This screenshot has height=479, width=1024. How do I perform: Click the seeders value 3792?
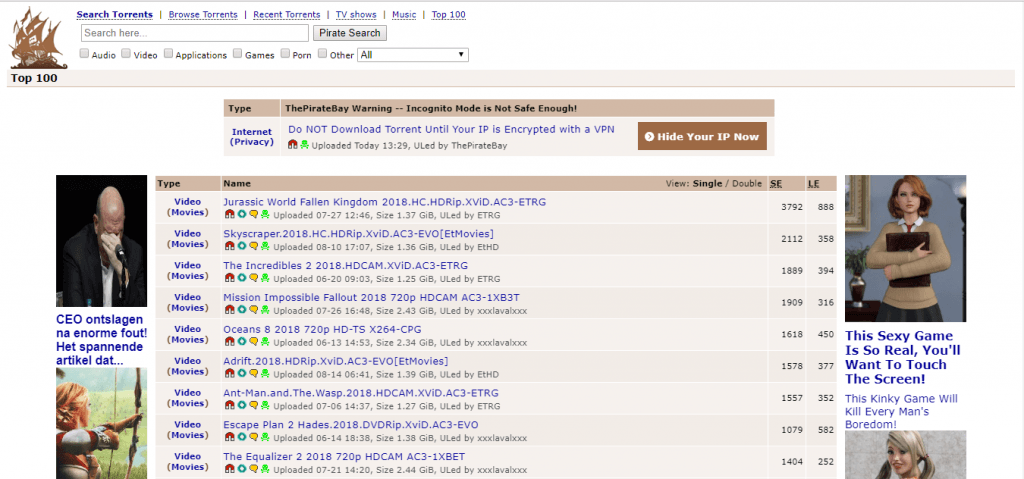pos(792,207)
